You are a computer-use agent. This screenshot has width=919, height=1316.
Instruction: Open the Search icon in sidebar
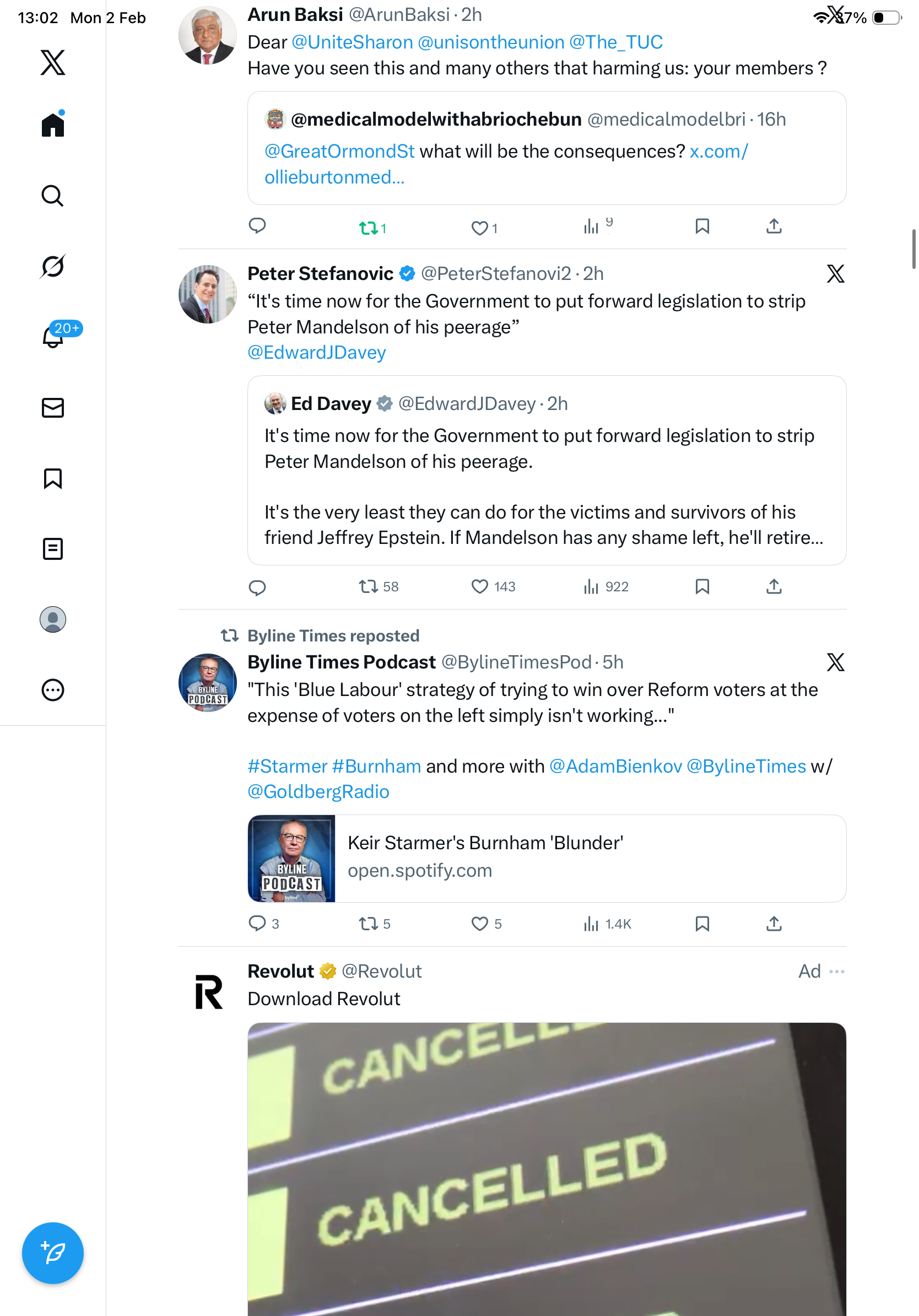[x=53, y=196]
